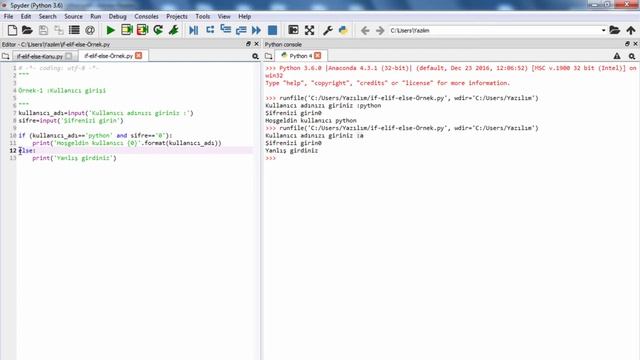Click the green Run selection icon
The width and height of the screenshot is (640, 360).
coord(173,30)
